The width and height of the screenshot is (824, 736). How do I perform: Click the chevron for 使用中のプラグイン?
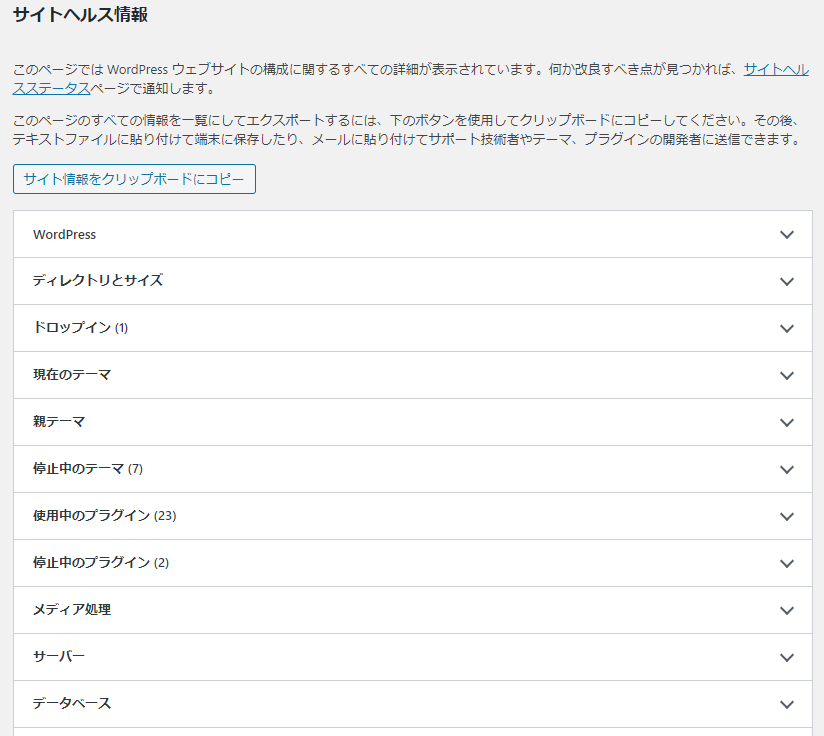tap(787, 517)
